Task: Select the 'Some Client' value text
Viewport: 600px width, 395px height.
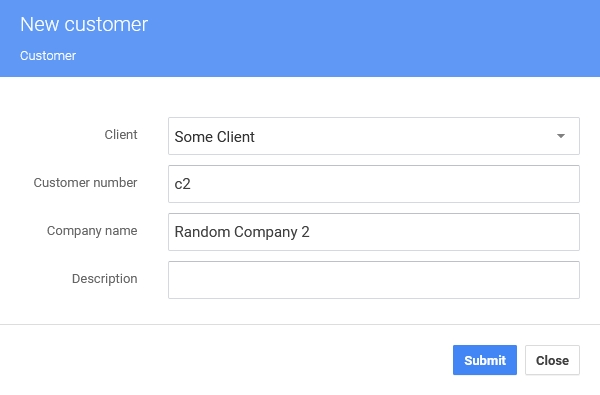Action: click(214, 137)
